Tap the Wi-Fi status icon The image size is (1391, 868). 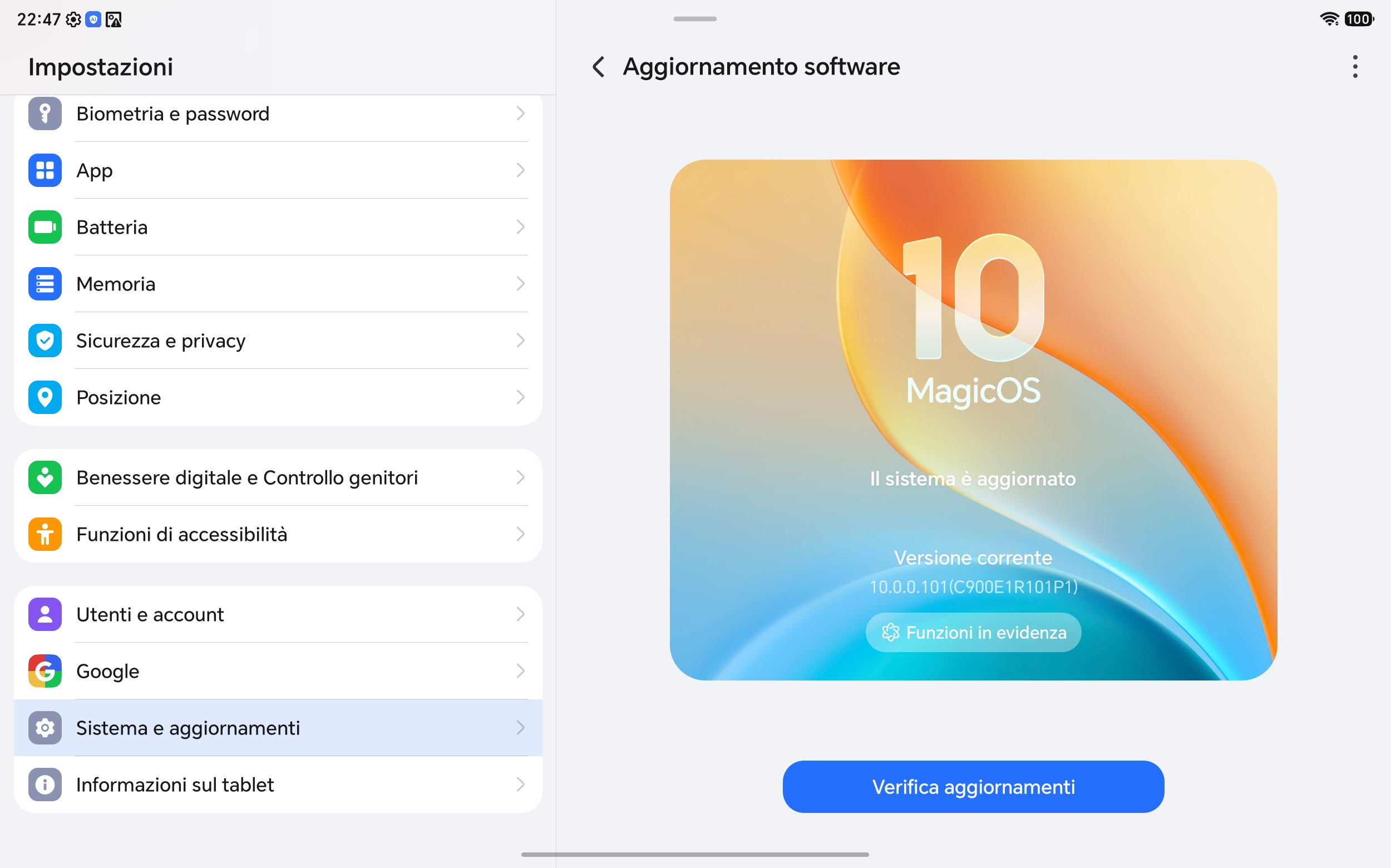[x=1329, y=19]
